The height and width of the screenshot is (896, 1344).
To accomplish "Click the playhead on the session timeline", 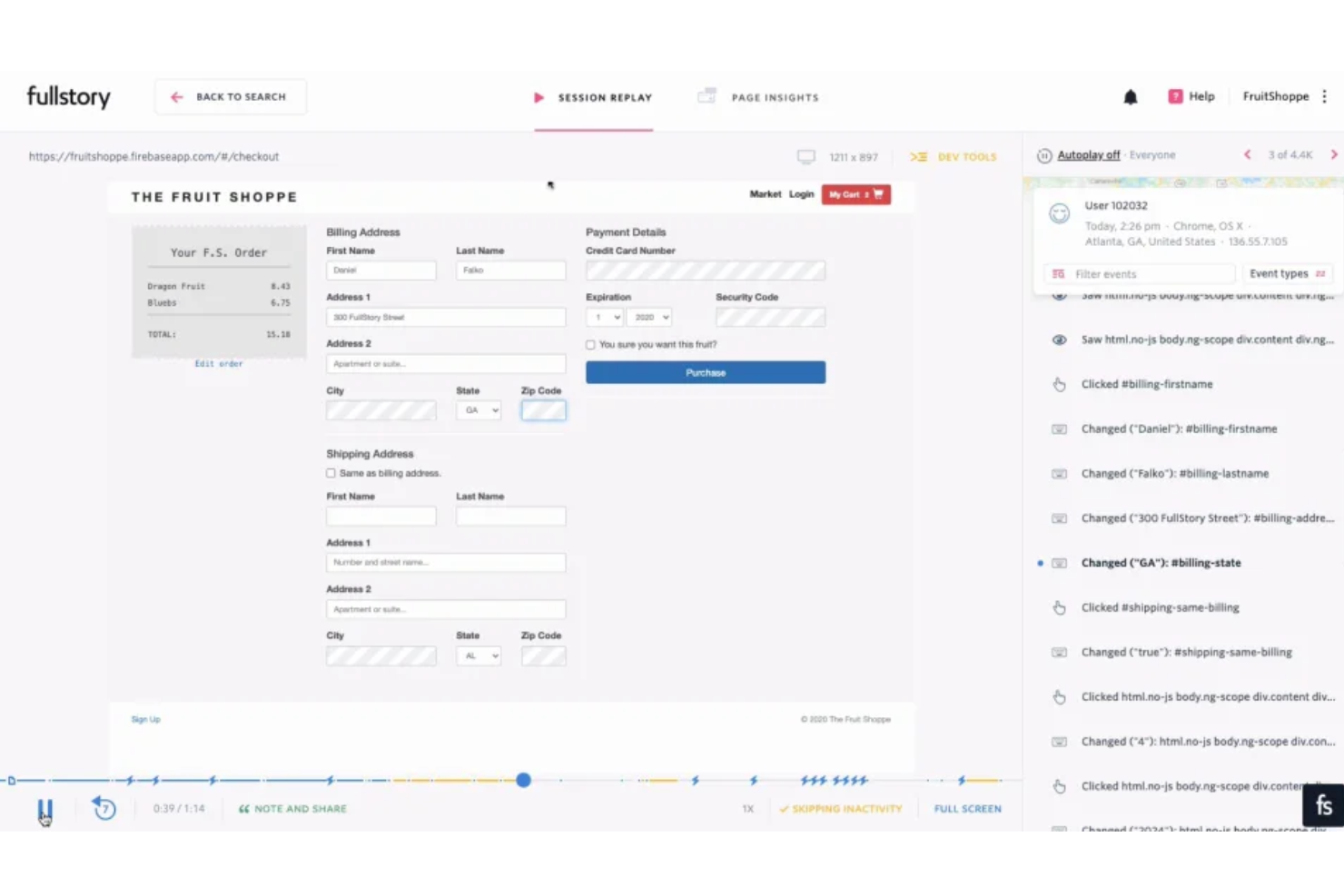I will point(523,780).
